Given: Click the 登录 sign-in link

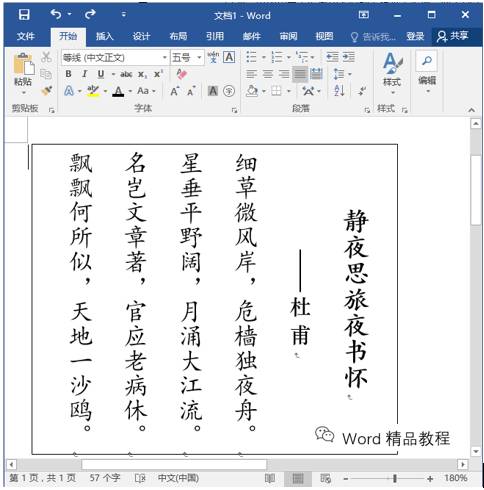Looking at the screenshot, I should [x=415, y=36].
